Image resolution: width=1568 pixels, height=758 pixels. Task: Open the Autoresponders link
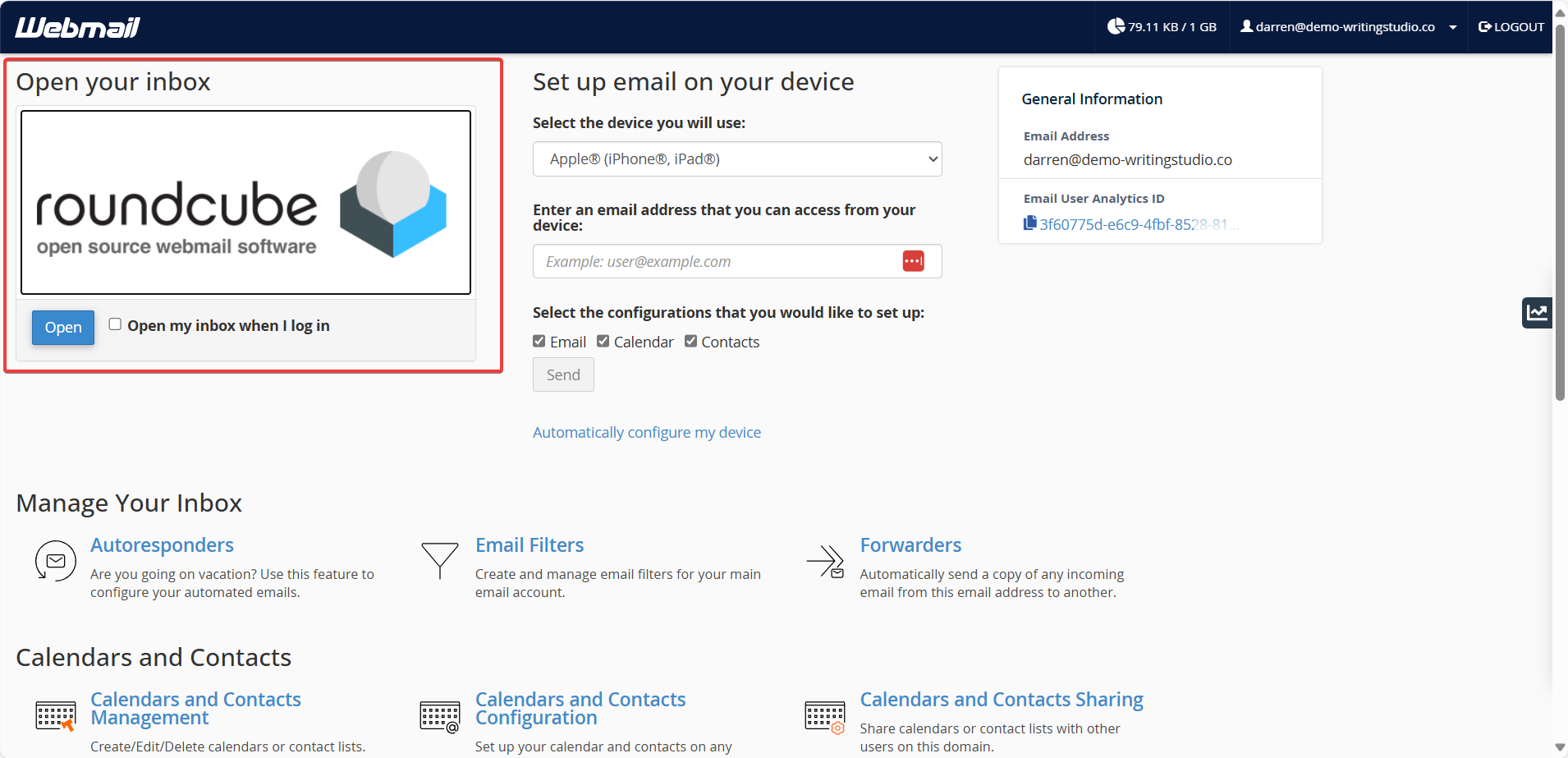pos(162,544)
